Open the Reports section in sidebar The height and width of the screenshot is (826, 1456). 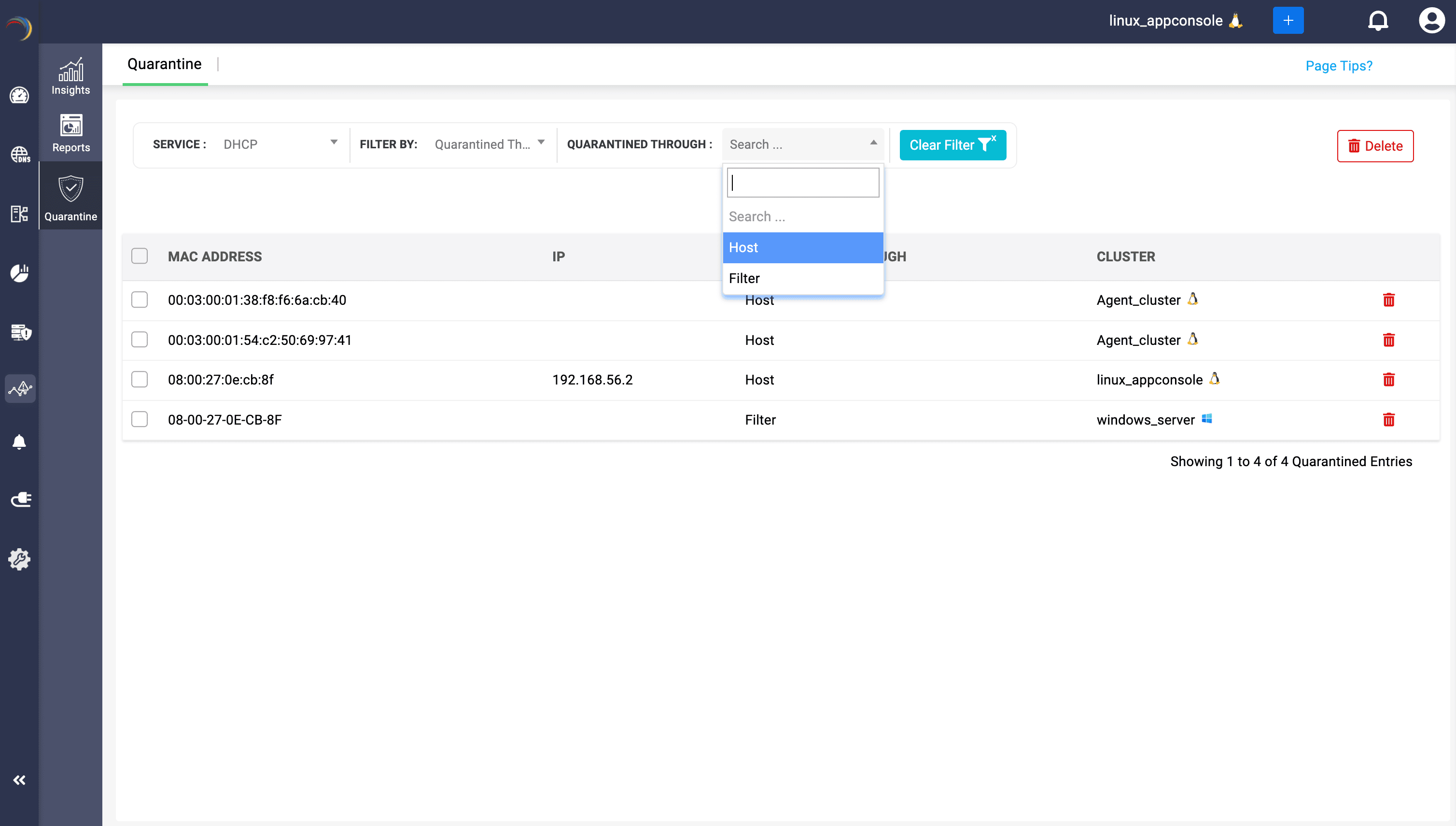click(x=70, y=133)
